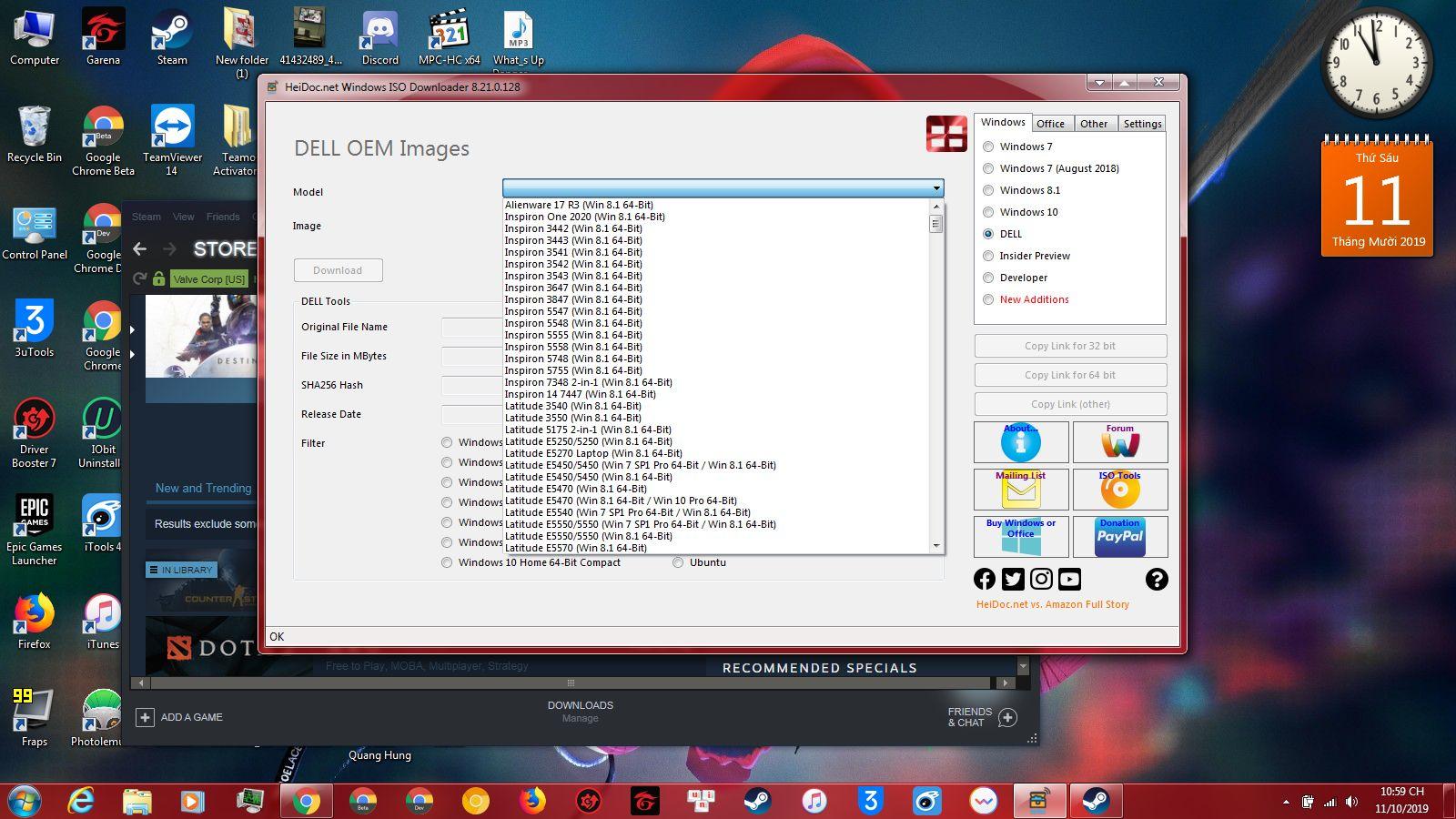Click the model list scrollbar down arrow
This screenshot has width=1456, height=819.
935,546
